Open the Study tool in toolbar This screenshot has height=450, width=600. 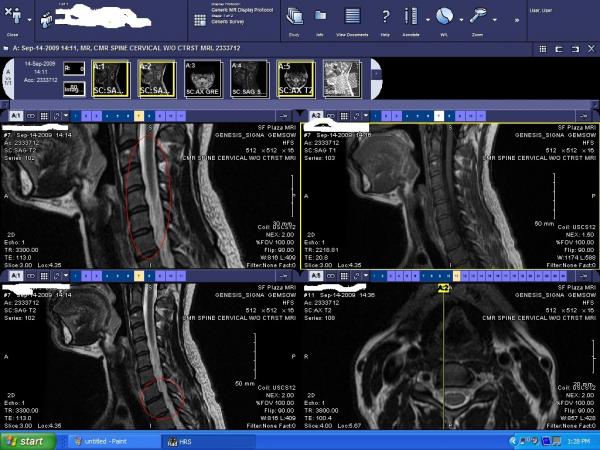click(295, 17)
